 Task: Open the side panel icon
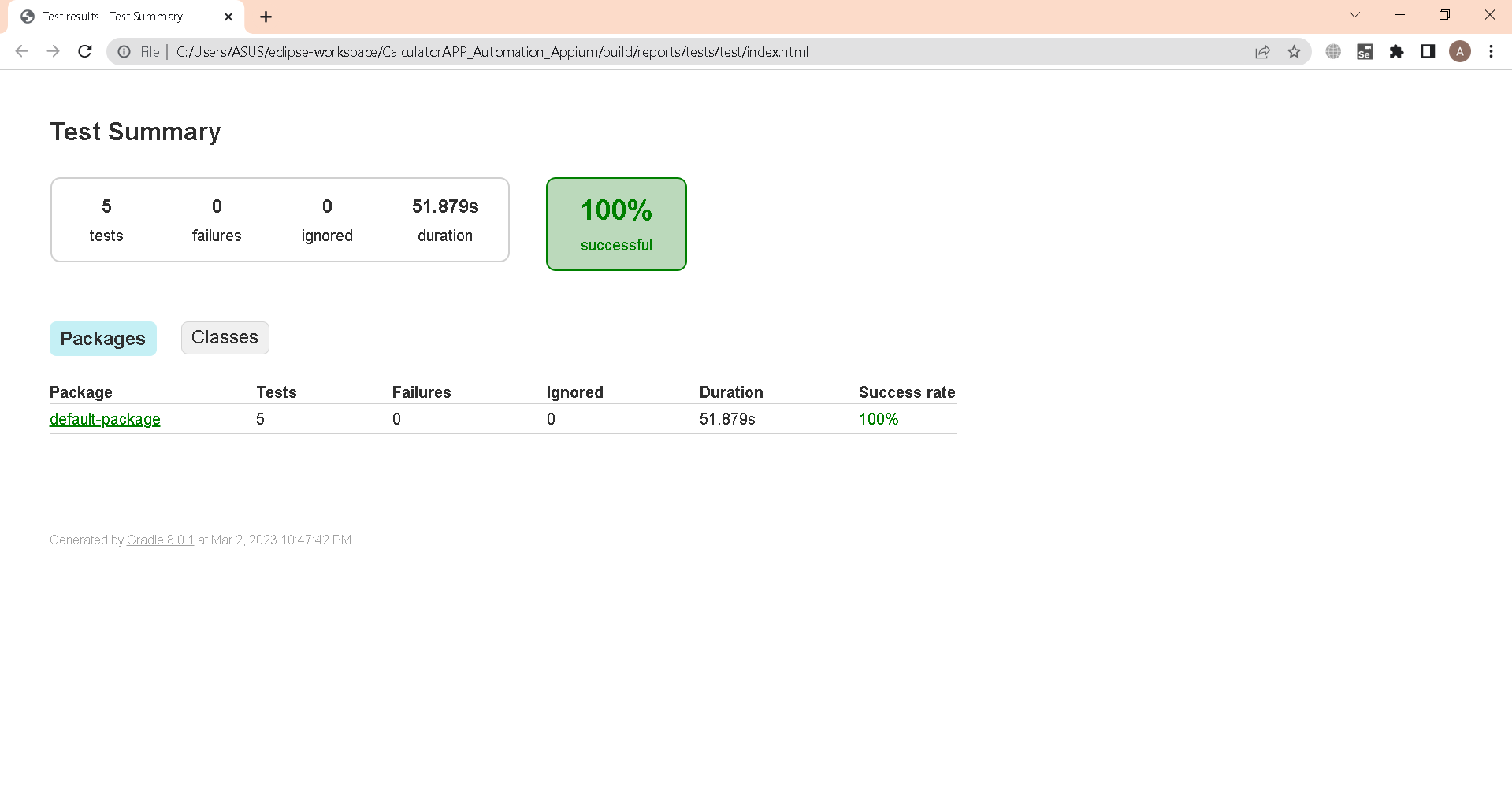pos(1428,51)
